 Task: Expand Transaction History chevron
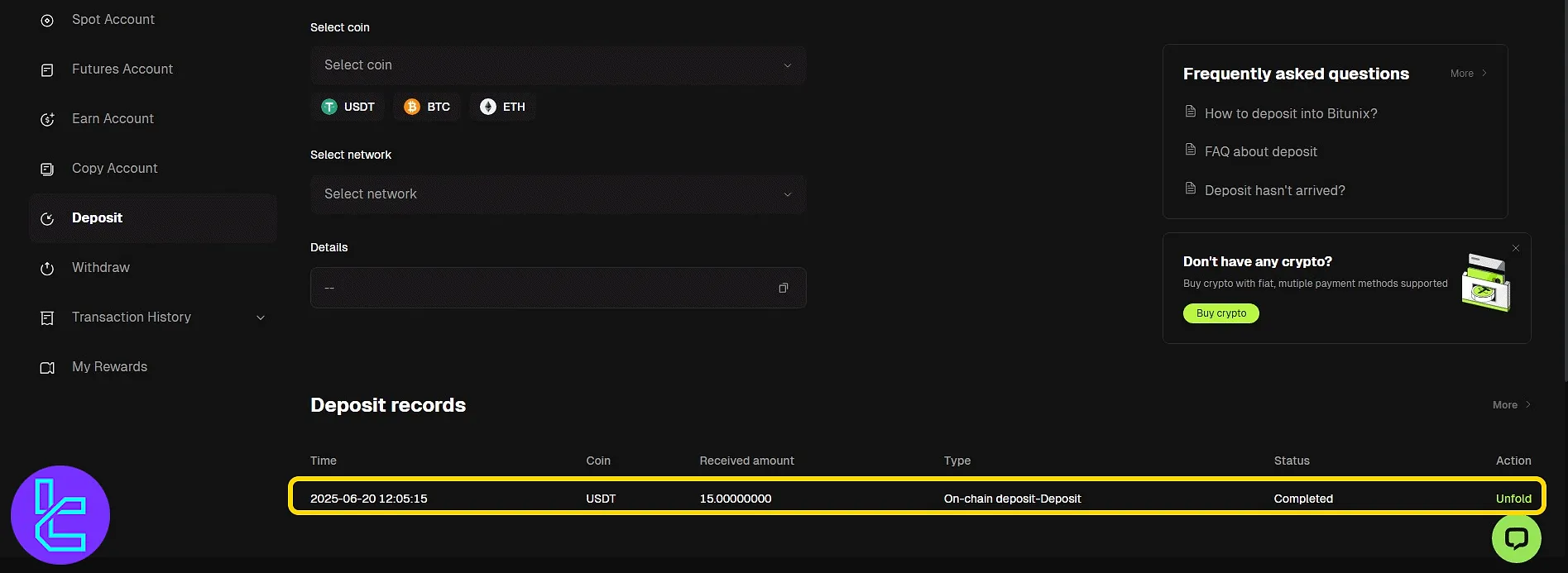pyautogui.click(x=261, y=318)
